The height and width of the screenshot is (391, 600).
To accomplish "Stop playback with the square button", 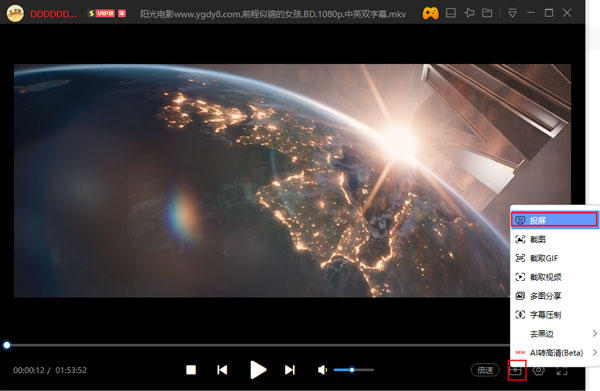I will click(191, 370).
